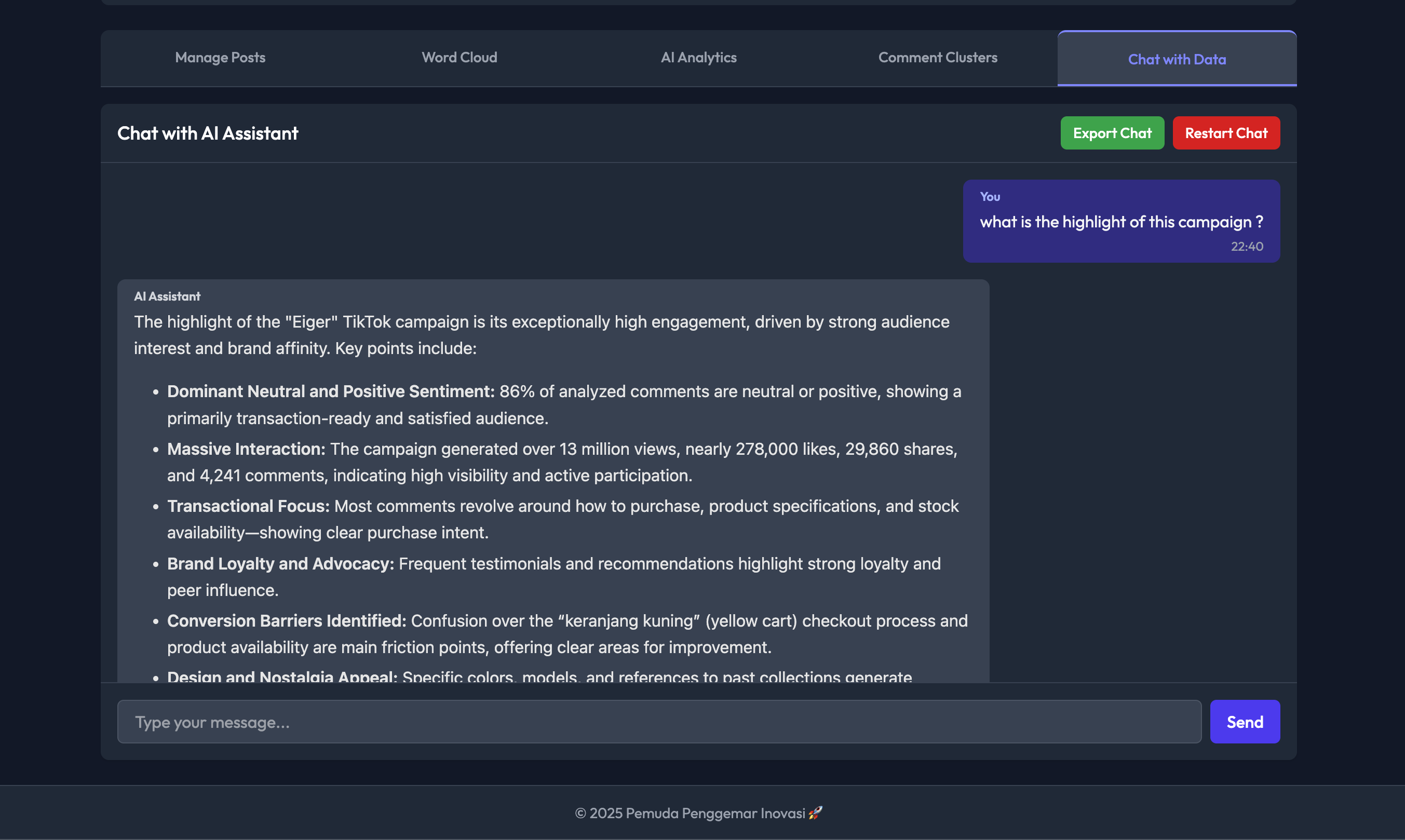Image resolution: width=1405 pixels, height=840 pixels.
Task: Click the Chat with AI Assistant heading
Action: coord(207,132)
